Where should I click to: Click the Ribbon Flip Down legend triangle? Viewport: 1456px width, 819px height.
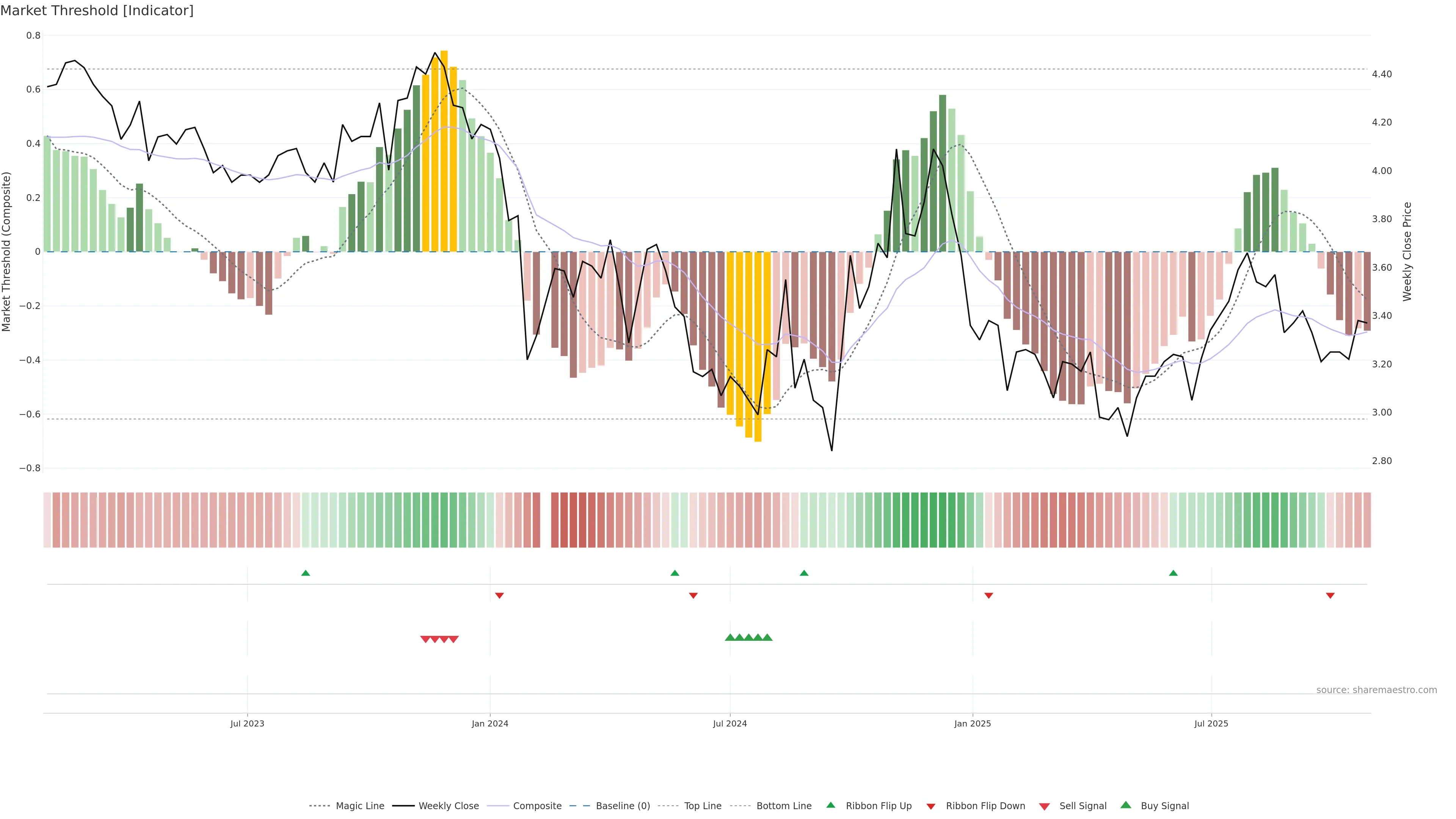pos(931,806)
